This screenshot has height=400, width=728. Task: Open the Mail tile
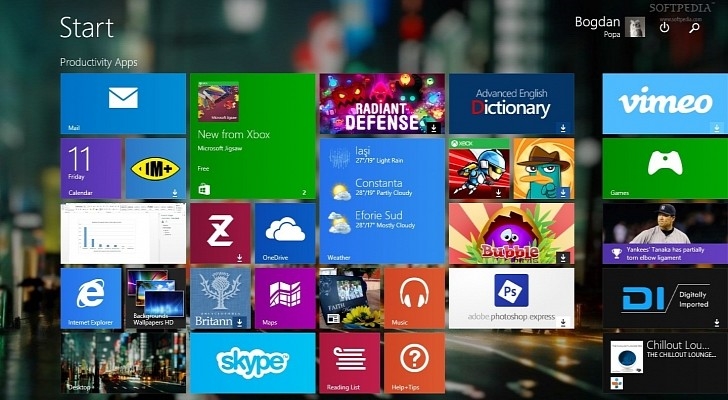[123, 103]
